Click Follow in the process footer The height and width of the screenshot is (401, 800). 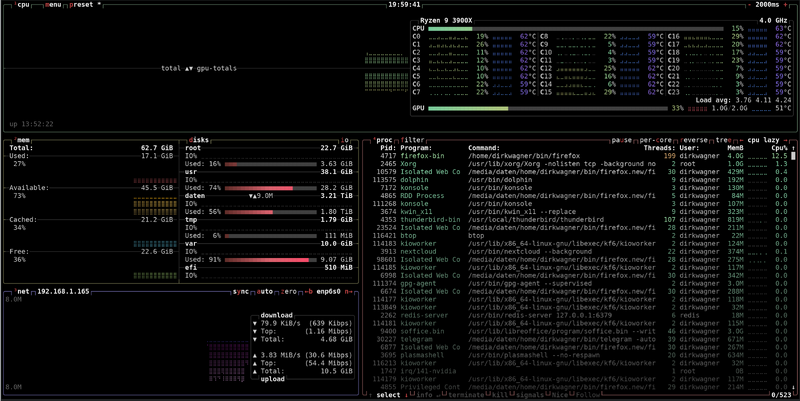pyautogui.click(x=588, y=395)
